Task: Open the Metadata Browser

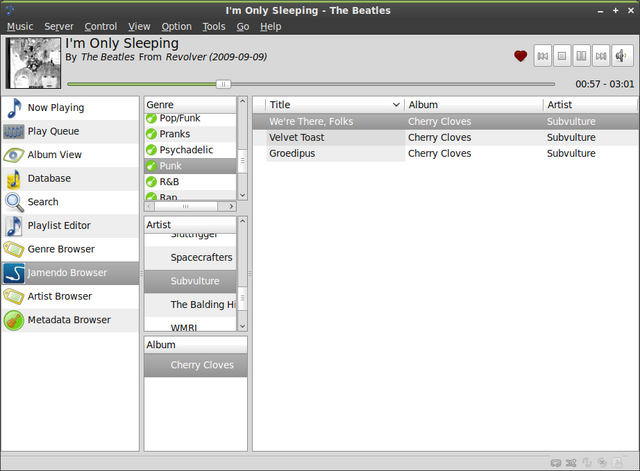Action: point(70,320)
